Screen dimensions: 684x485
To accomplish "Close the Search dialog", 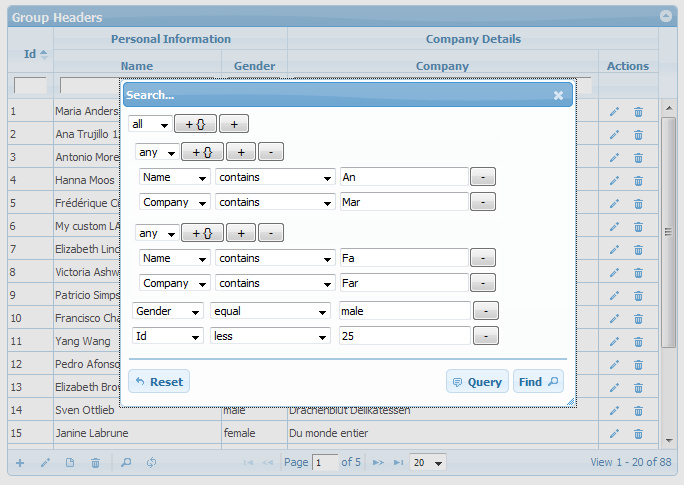I will (x=558, y=95).
